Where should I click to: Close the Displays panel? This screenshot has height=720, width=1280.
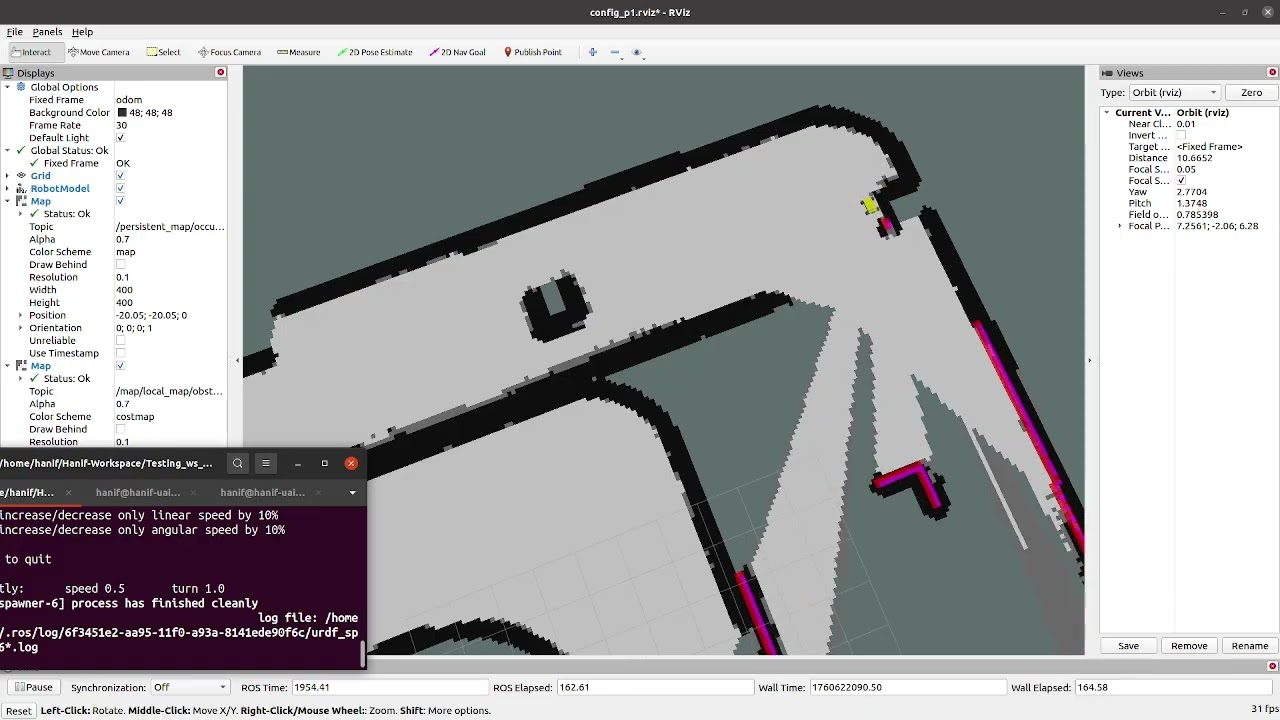pos(221,73)
